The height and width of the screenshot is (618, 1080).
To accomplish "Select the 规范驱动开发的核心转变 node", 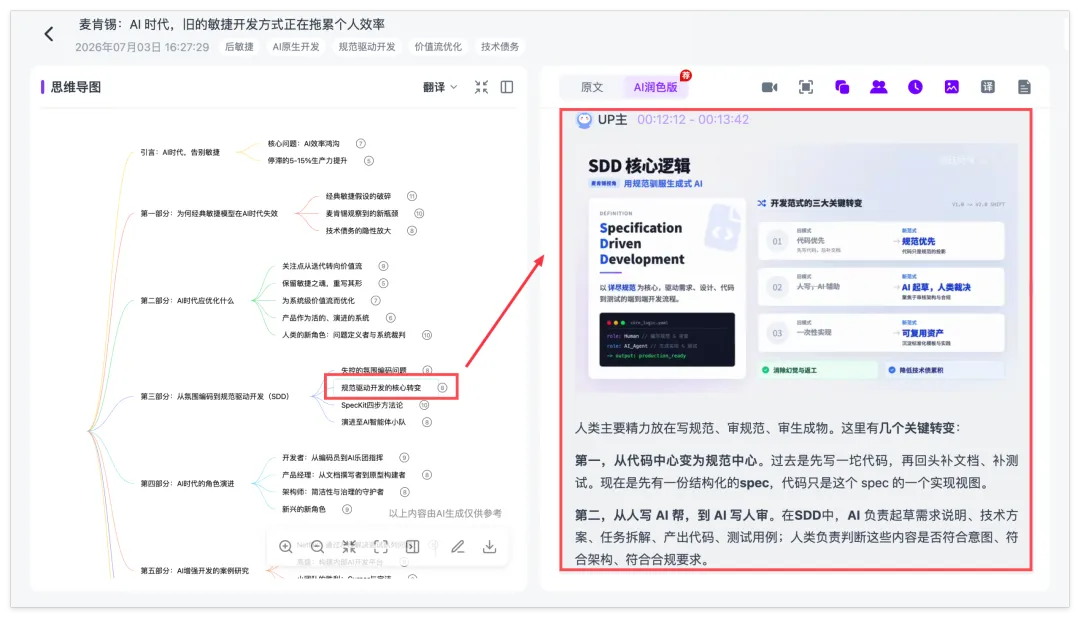I will coord(381,388).
